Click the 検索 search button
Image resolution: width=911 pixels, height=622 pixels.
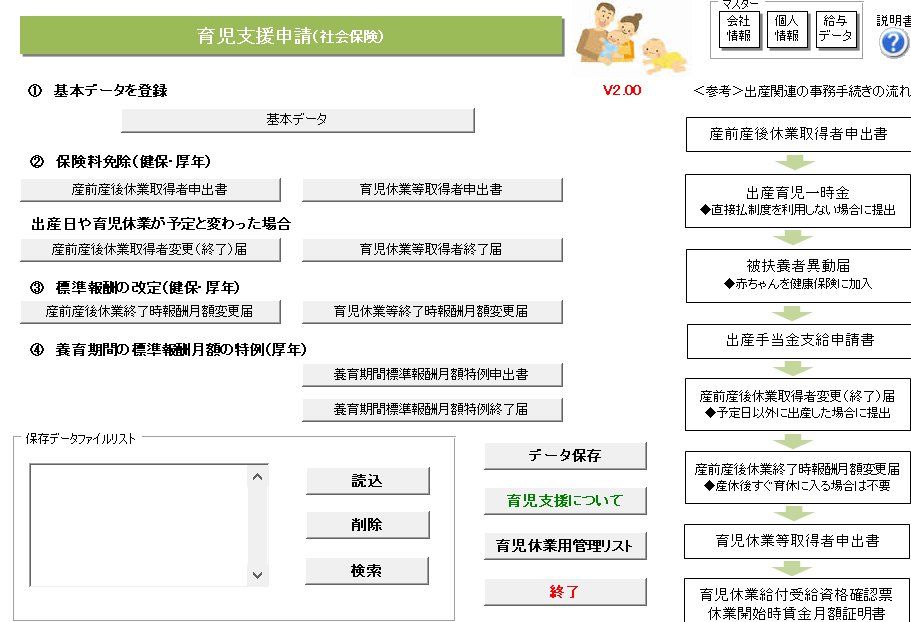[x=367, y=571]
